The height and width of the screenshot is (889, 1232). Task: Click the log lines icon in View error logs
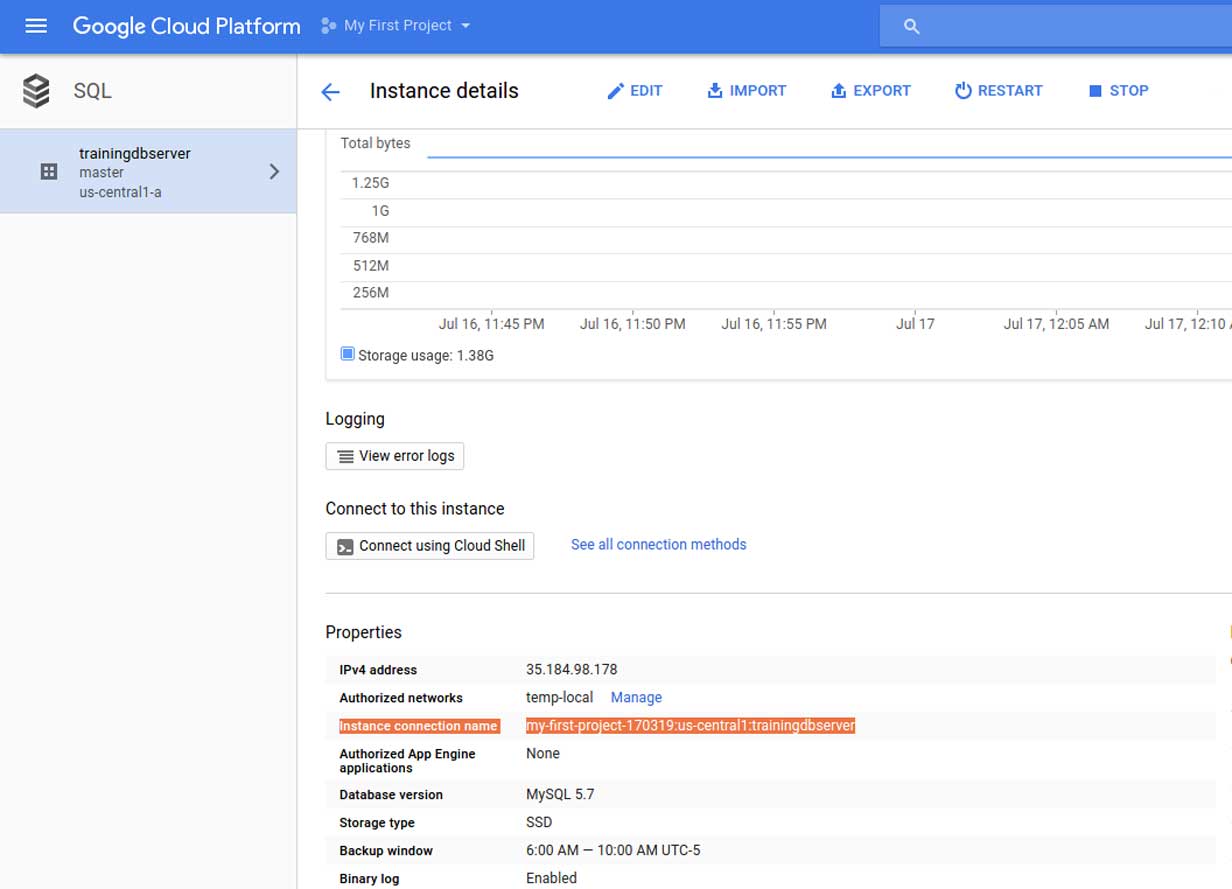coord(345,456)
